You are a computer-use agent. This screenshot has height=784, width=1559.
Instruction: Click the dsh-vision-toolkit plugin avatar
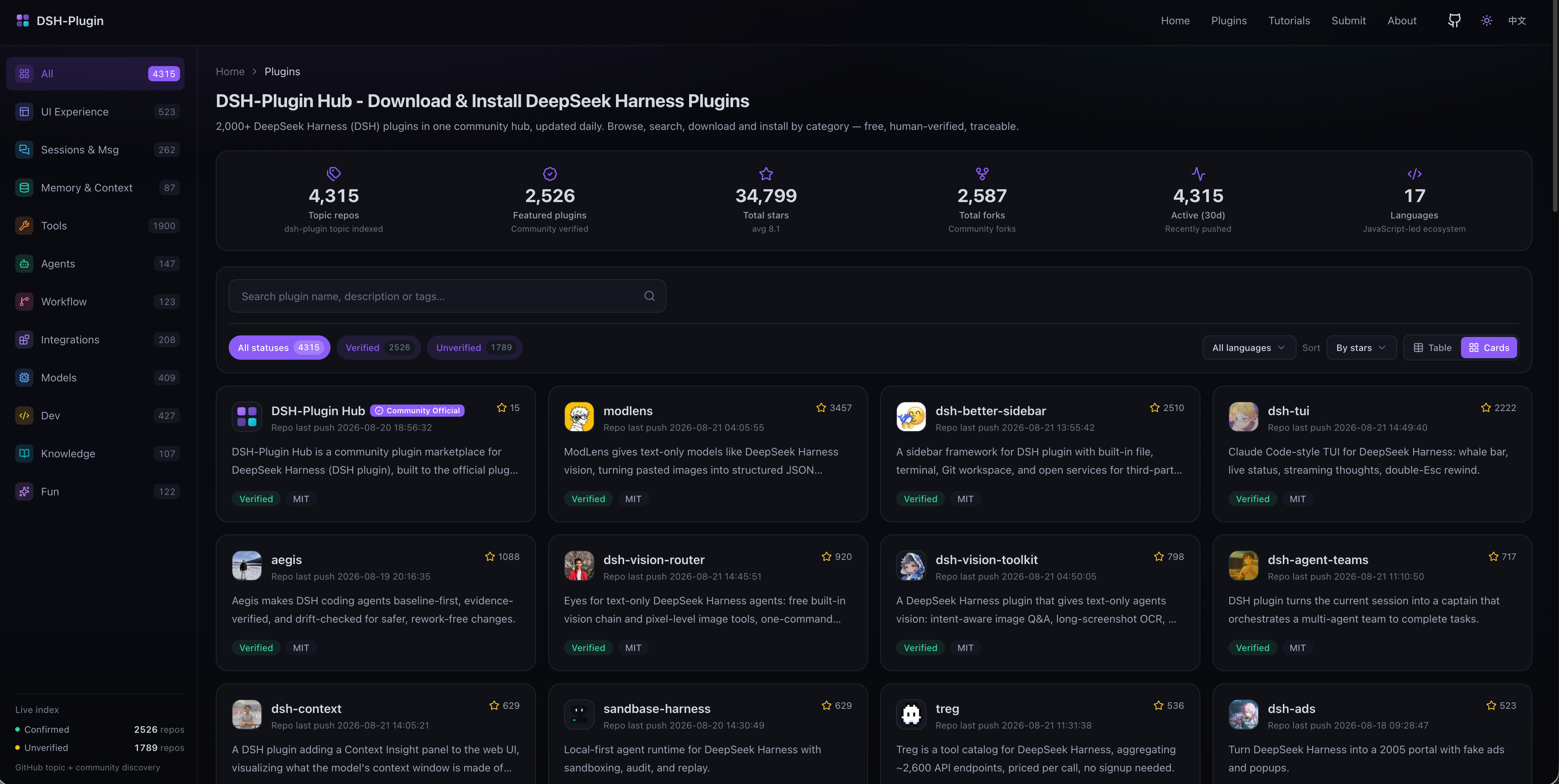coord(911,566)
